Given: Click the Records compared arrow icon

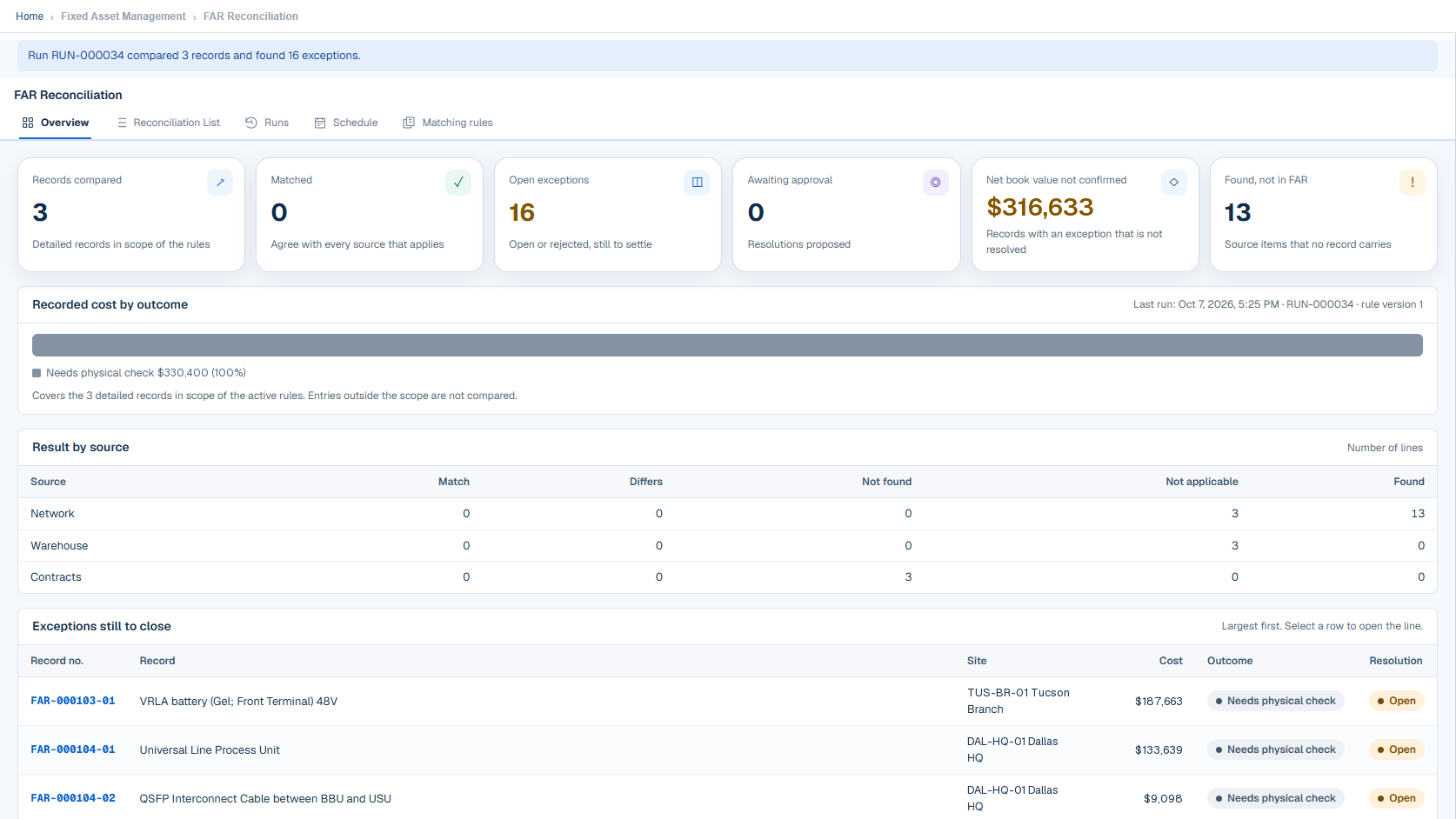Looking at the screenshot, I should coord(220,183).
